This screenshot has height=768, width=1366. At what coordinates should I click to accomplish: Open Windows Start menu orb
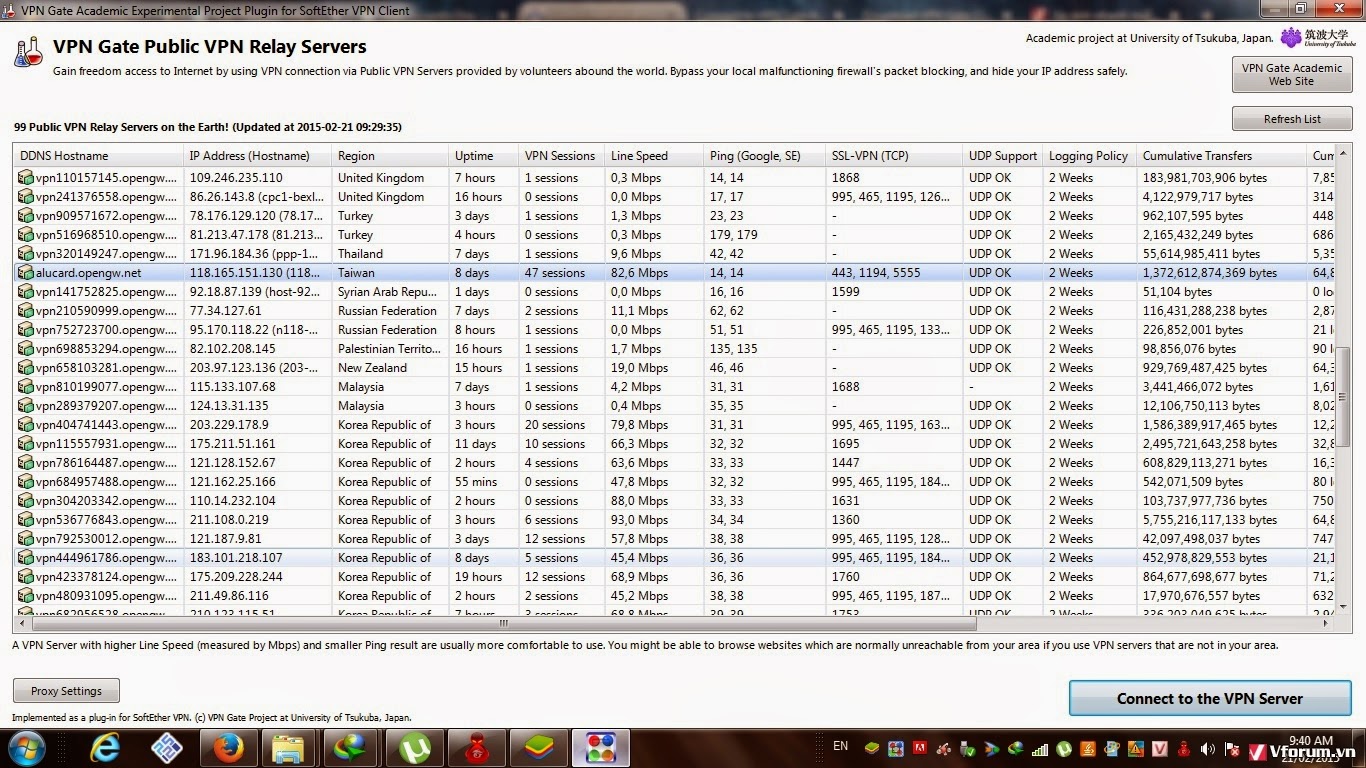(x=26, y=748)
